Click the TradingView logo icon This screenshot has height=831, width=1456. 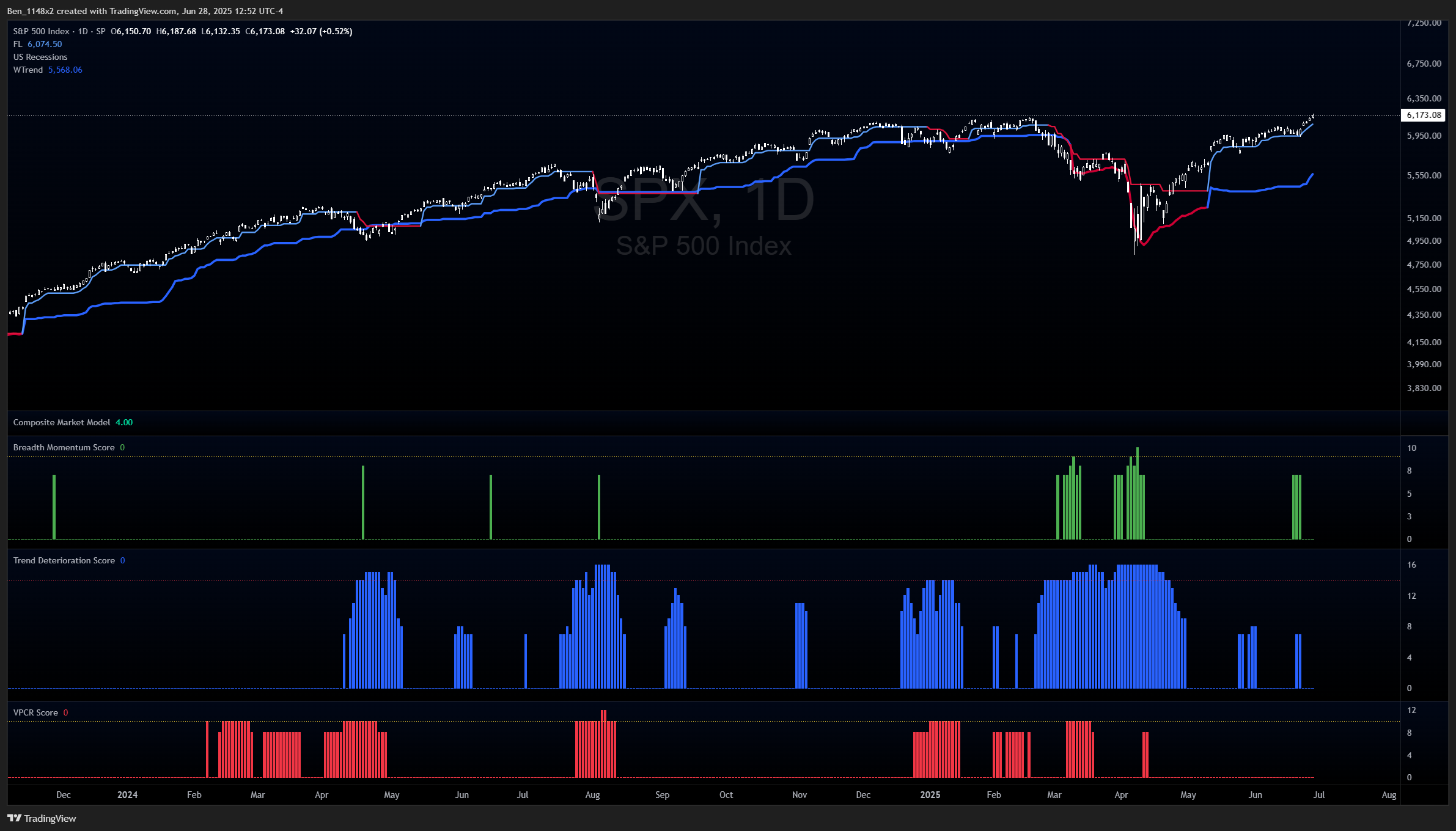tap(14, 818)
